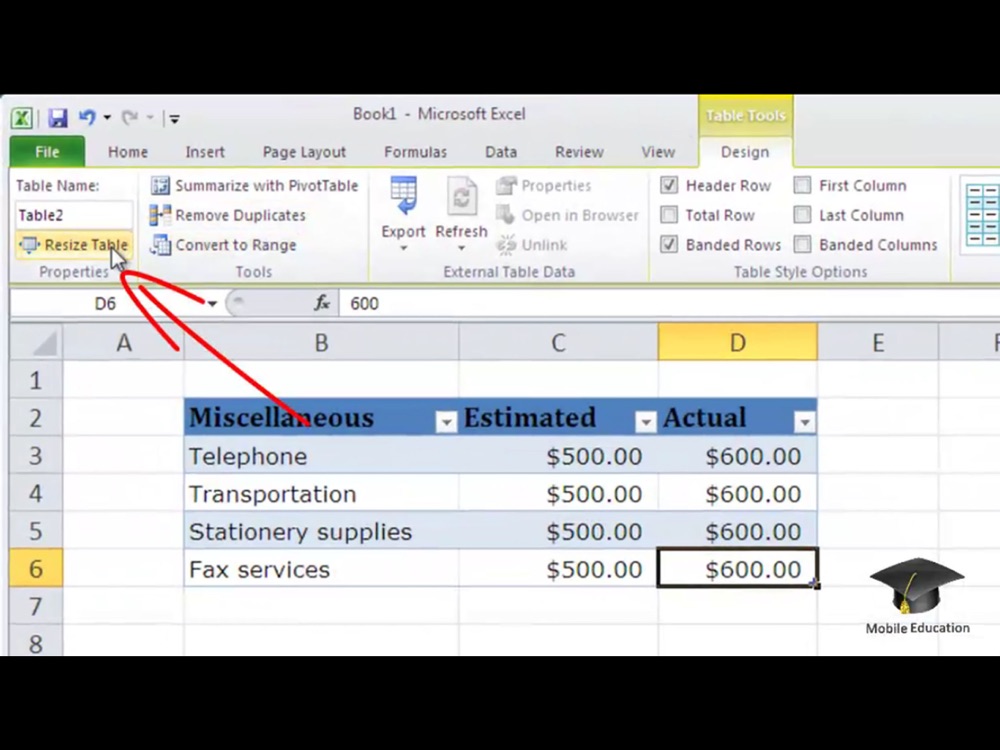This screenshot has height=750, width=1000.
Task: Open the File tab
Action: (x=47, y=152)
